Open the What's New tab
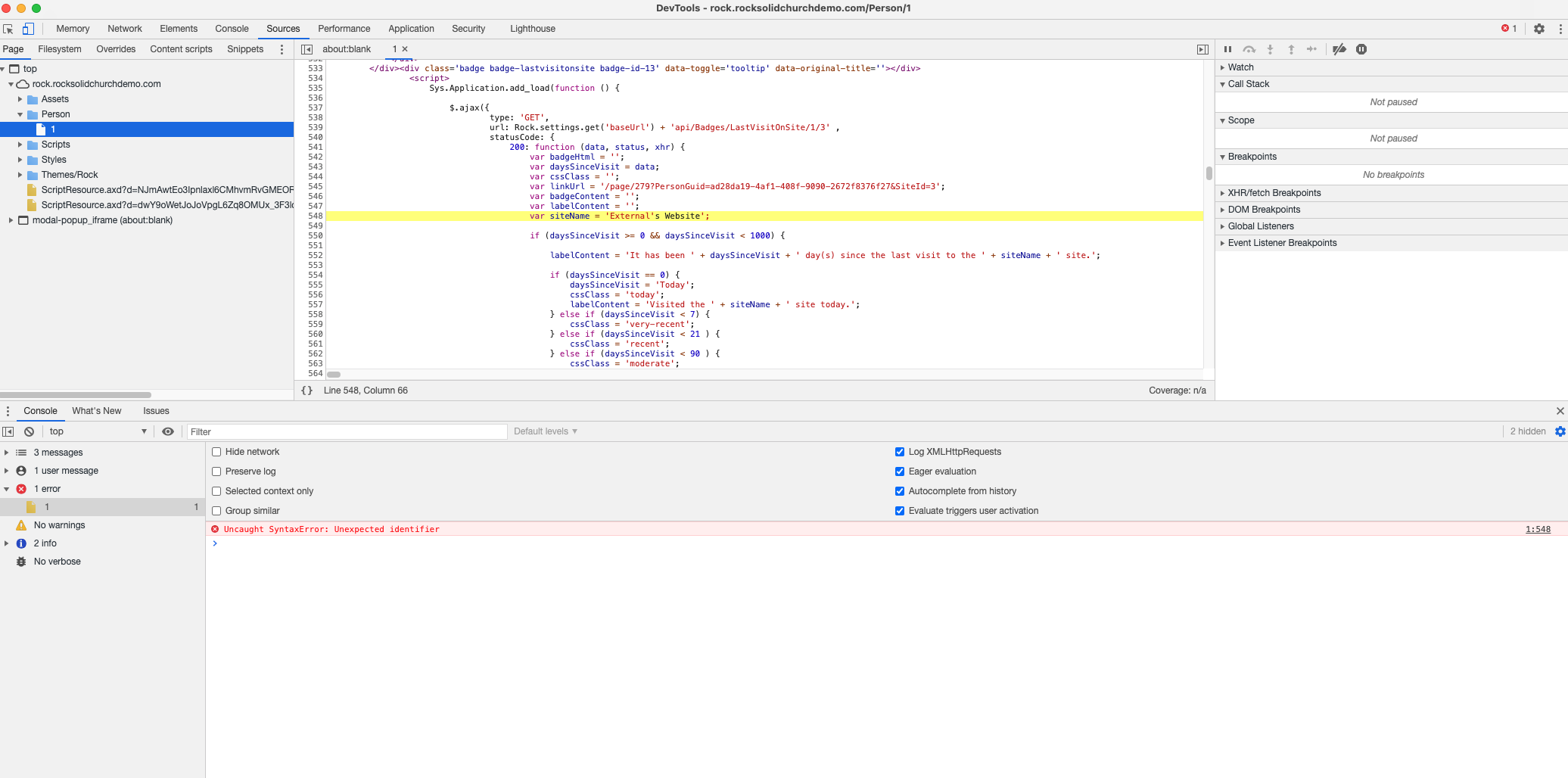The height and width of the screenshot is (778, 1568). (96, 411)
